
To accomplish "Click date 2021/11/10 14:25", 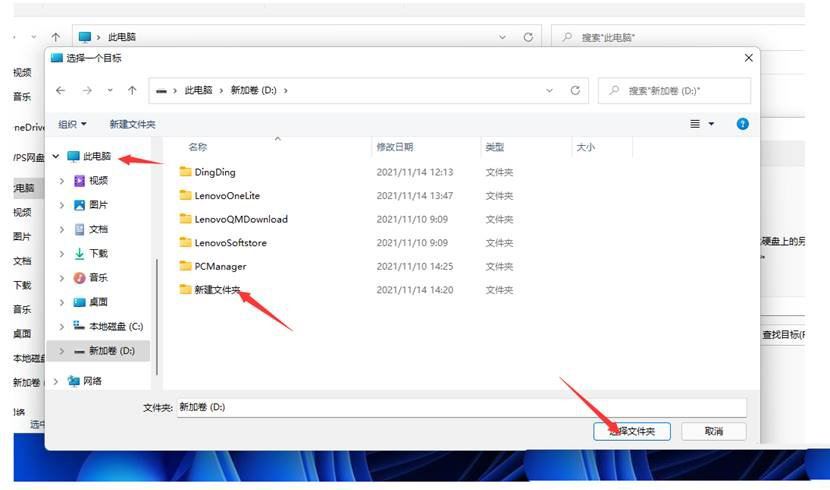I will (415, 266).
